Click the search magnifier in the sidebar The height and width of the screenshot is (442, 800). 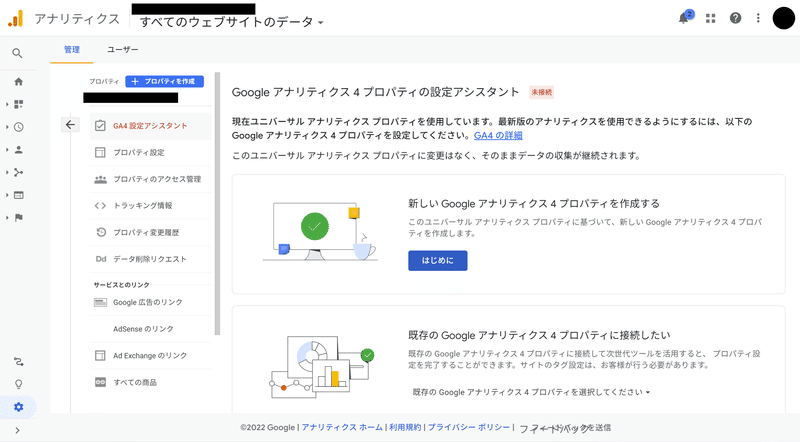pos(17,53)
